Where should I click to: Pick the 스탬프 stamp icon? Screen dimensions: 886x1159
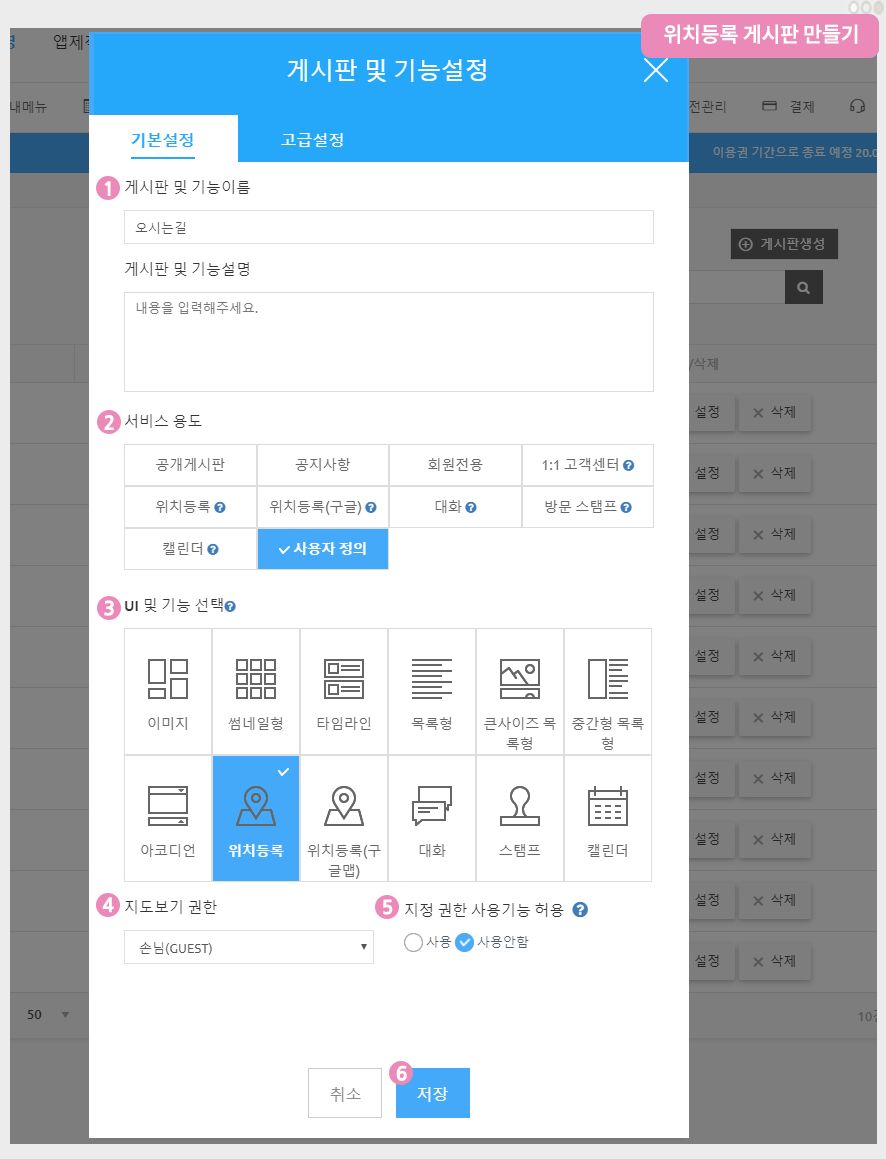(x=520, y=806)
